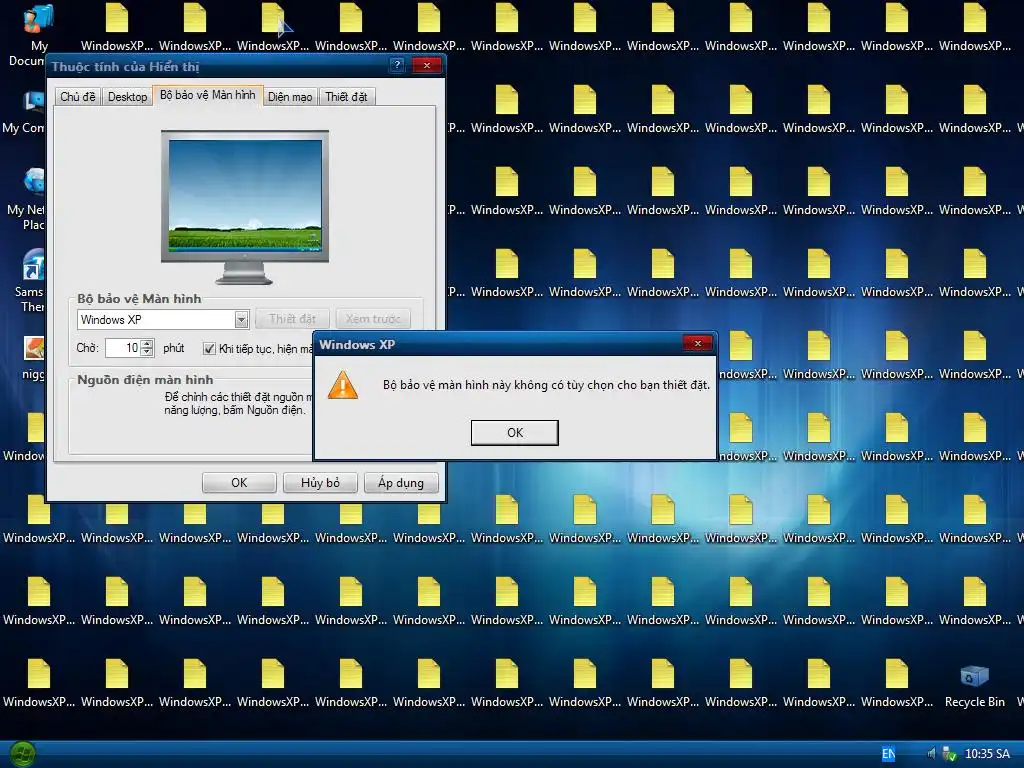
Task: Decrease the Chờ wait time with down arrow
Action: point(148,353)
